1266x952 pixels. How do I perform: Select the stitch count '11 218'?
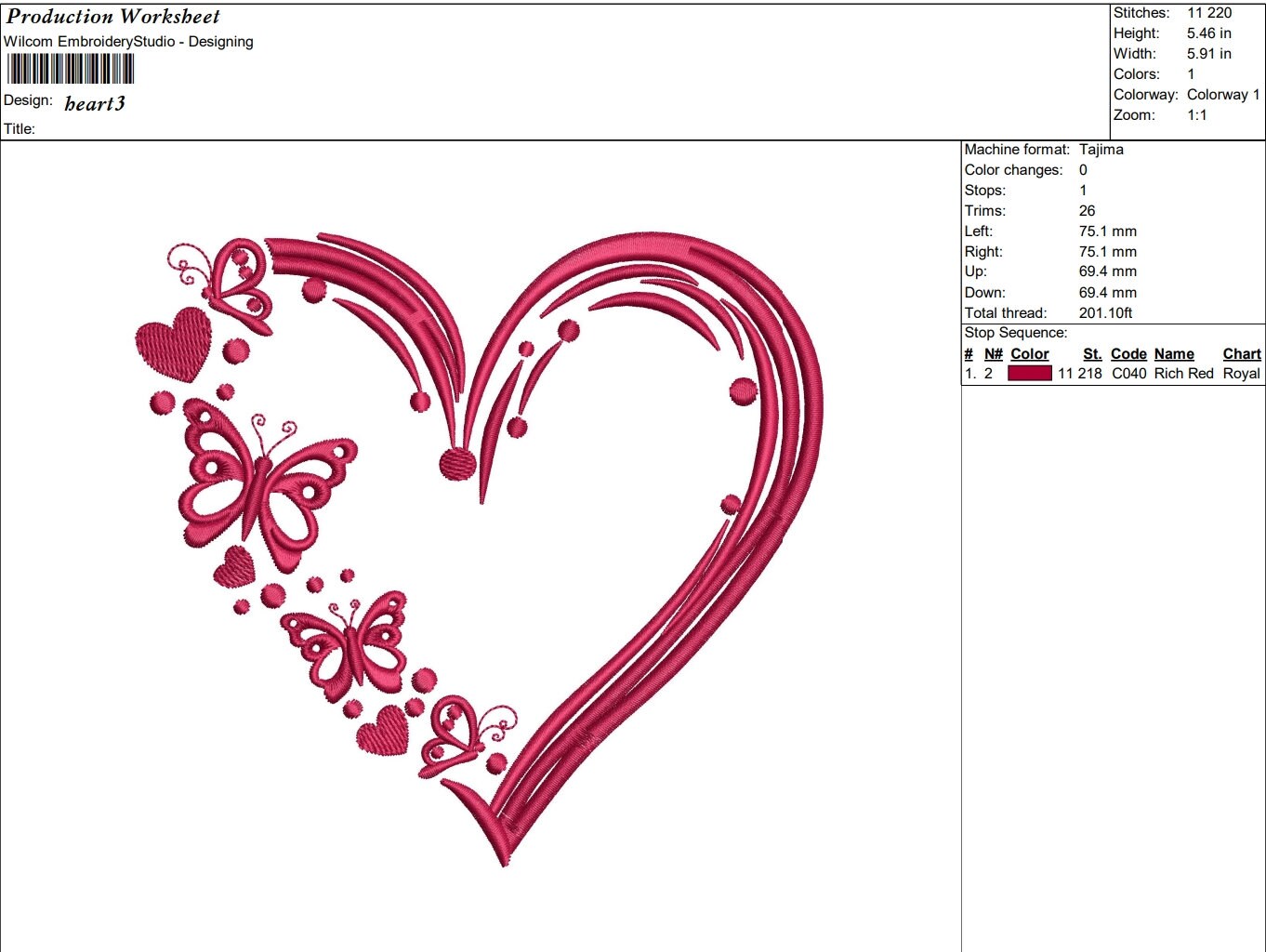(1080, 374)
